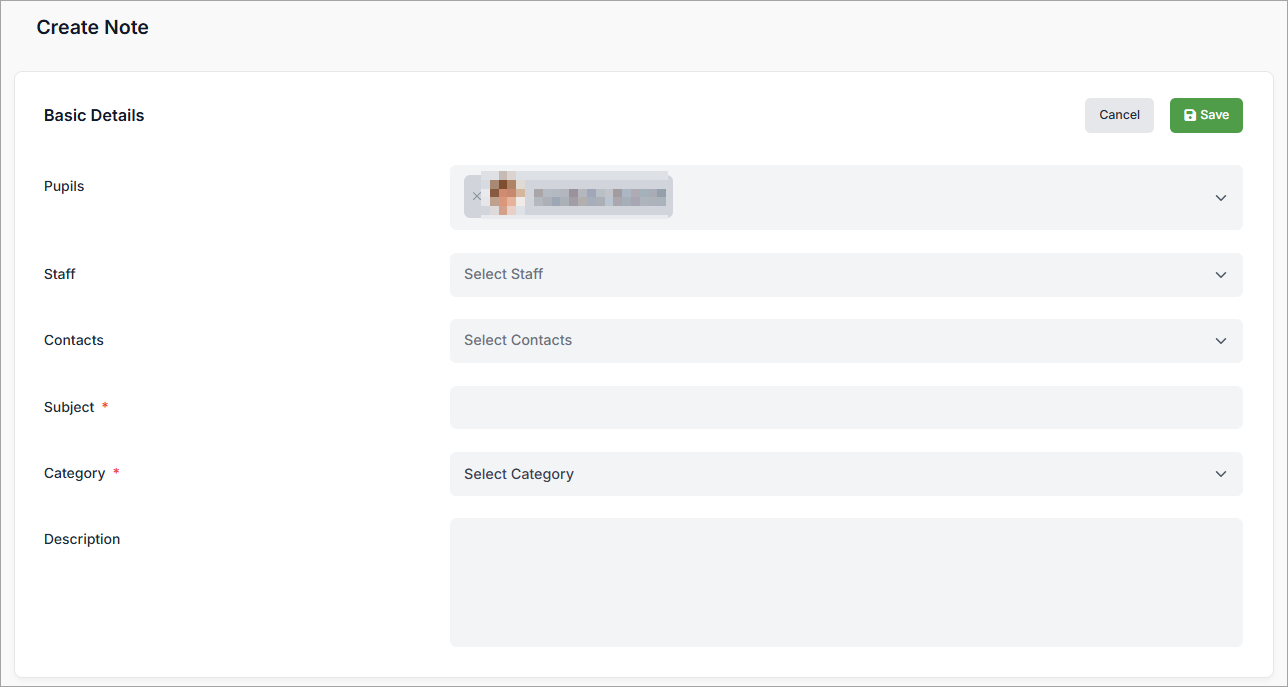Viewport: 1288px width, 687px height.
Task: Click the Subject field label
Action: point(69,407)
